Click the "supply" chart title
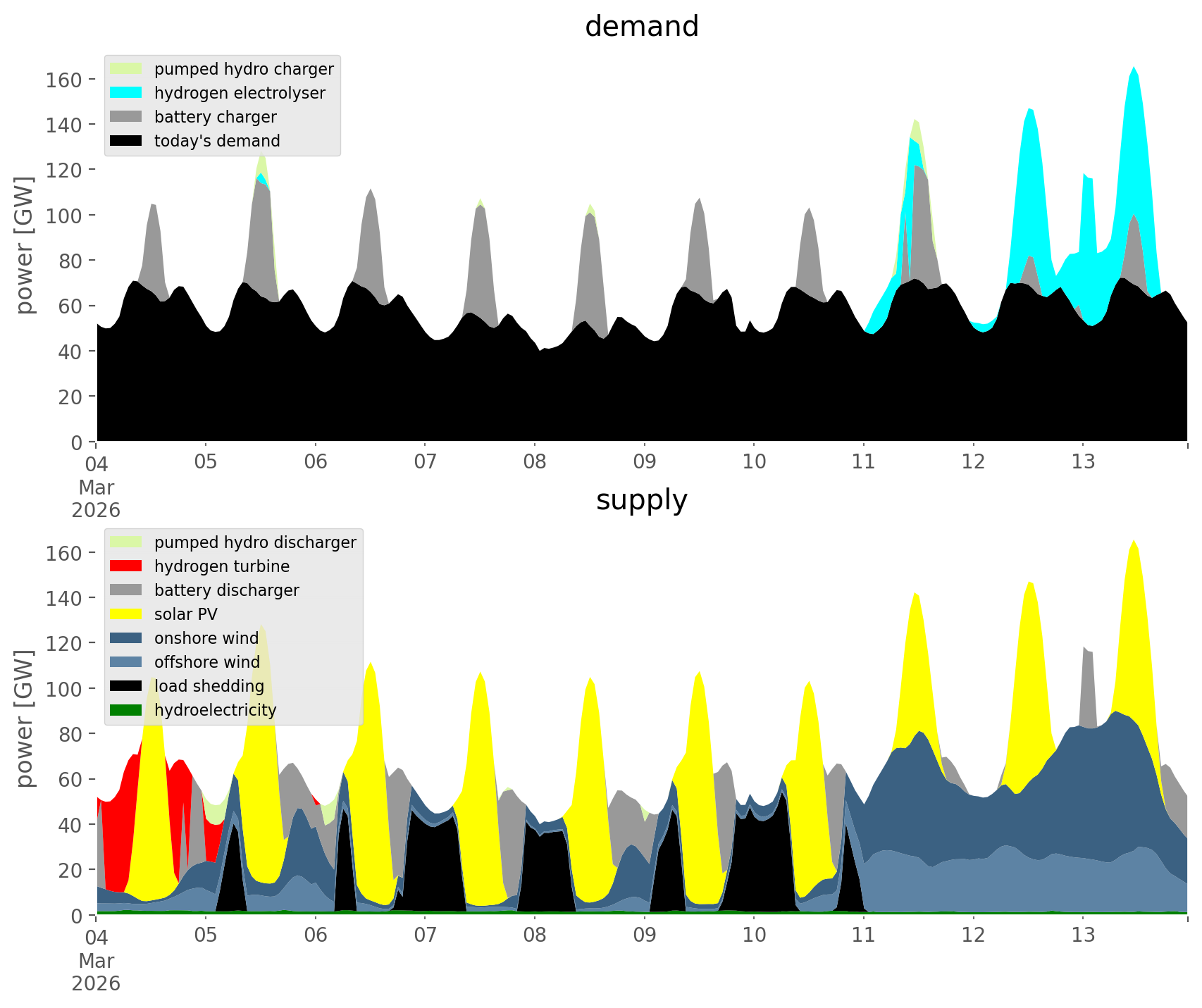 click(641, 500)
